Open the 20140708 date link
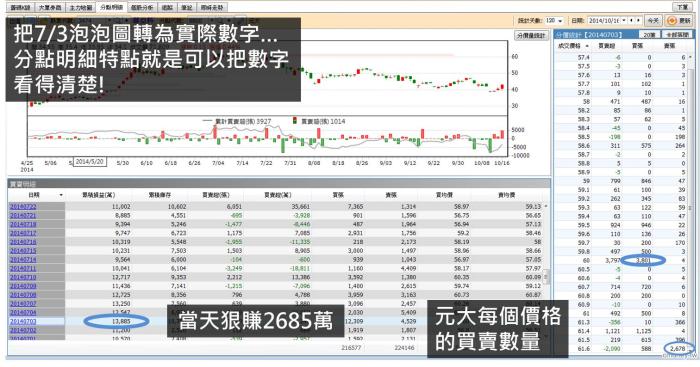 coord(23,295)
